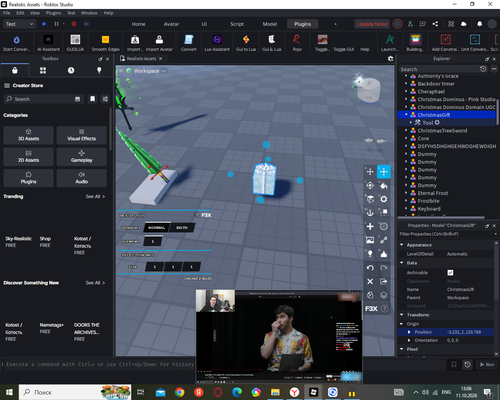Image resolution: width=500 pixels, height=400 pixels.
Task: Stop the playtest with the red stop button
Action: pyautogui.click(x=74, y=24)
